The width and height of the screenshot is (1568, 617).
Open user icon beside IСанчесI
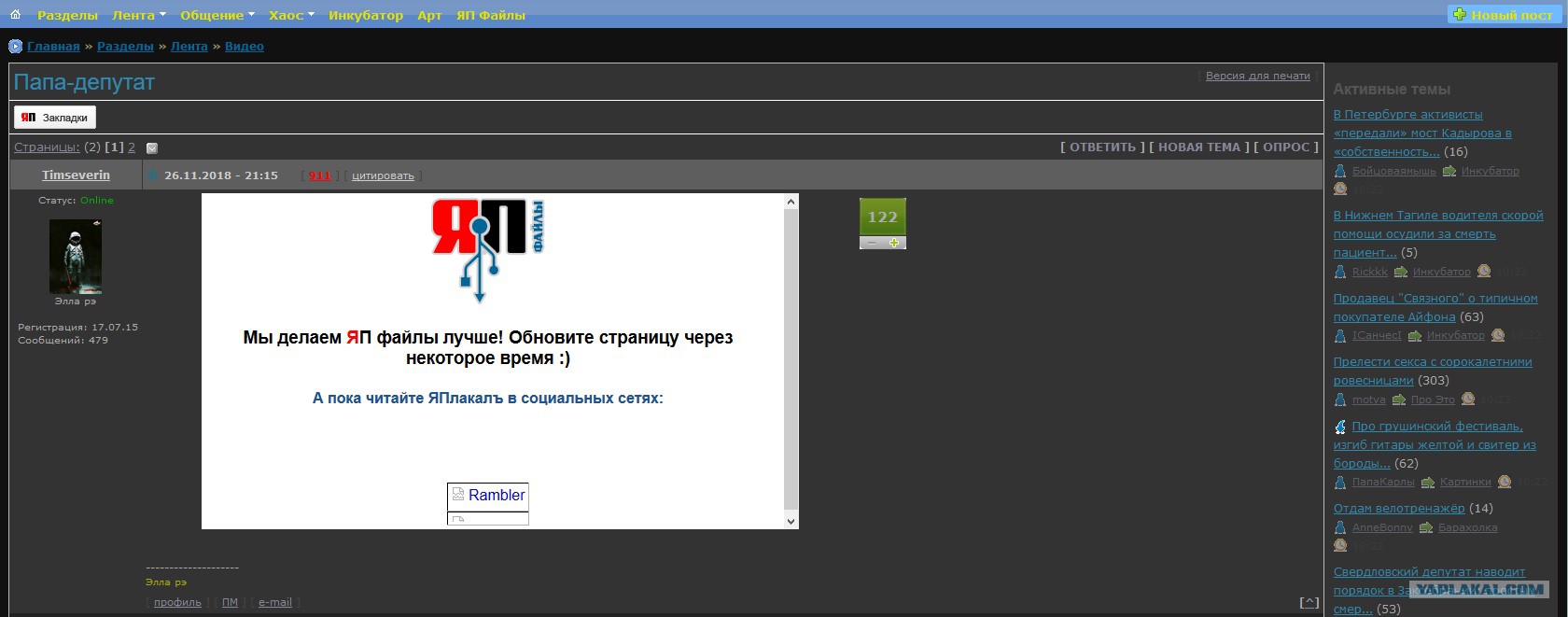click(1340, 335)
